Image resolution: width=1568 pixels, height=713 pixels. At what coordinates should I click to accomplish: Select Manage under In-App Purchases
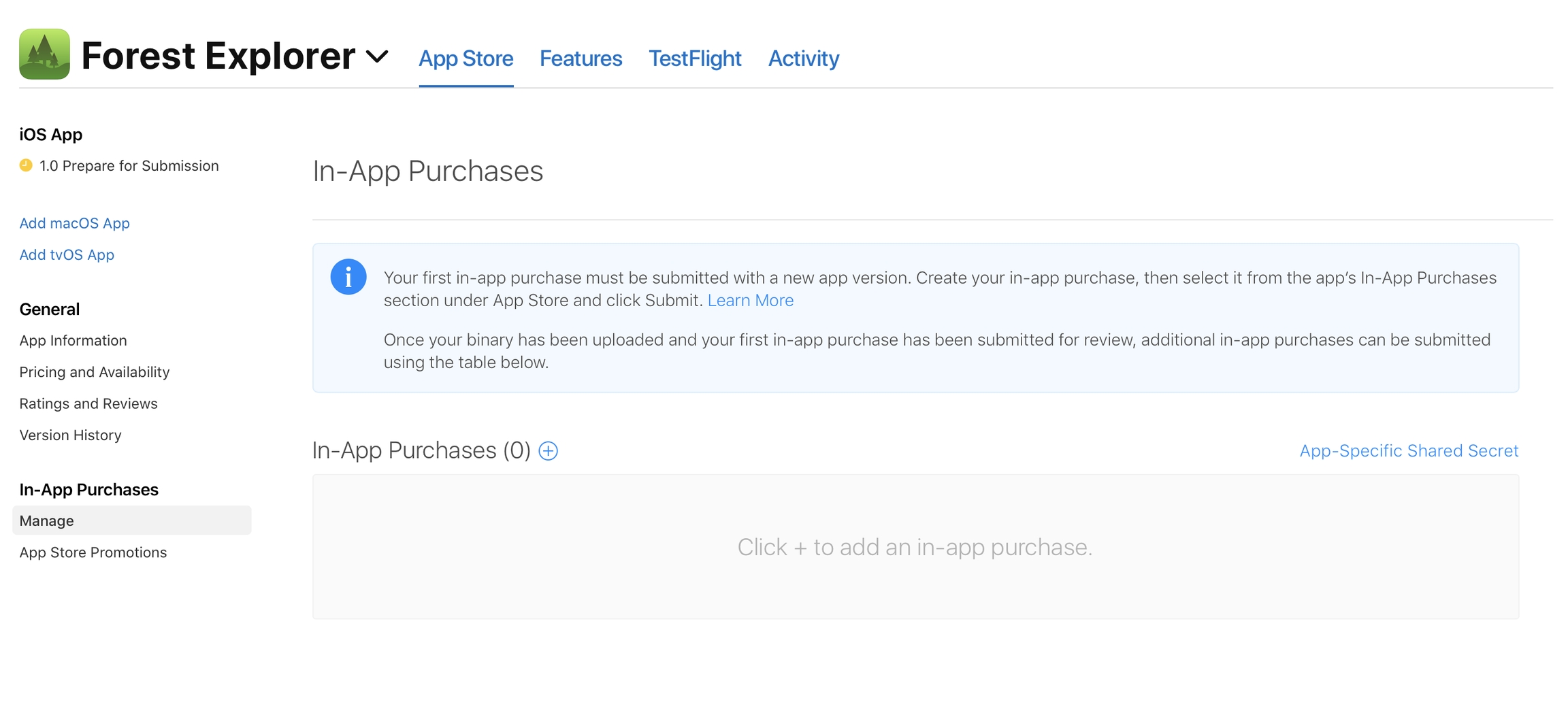132,520
